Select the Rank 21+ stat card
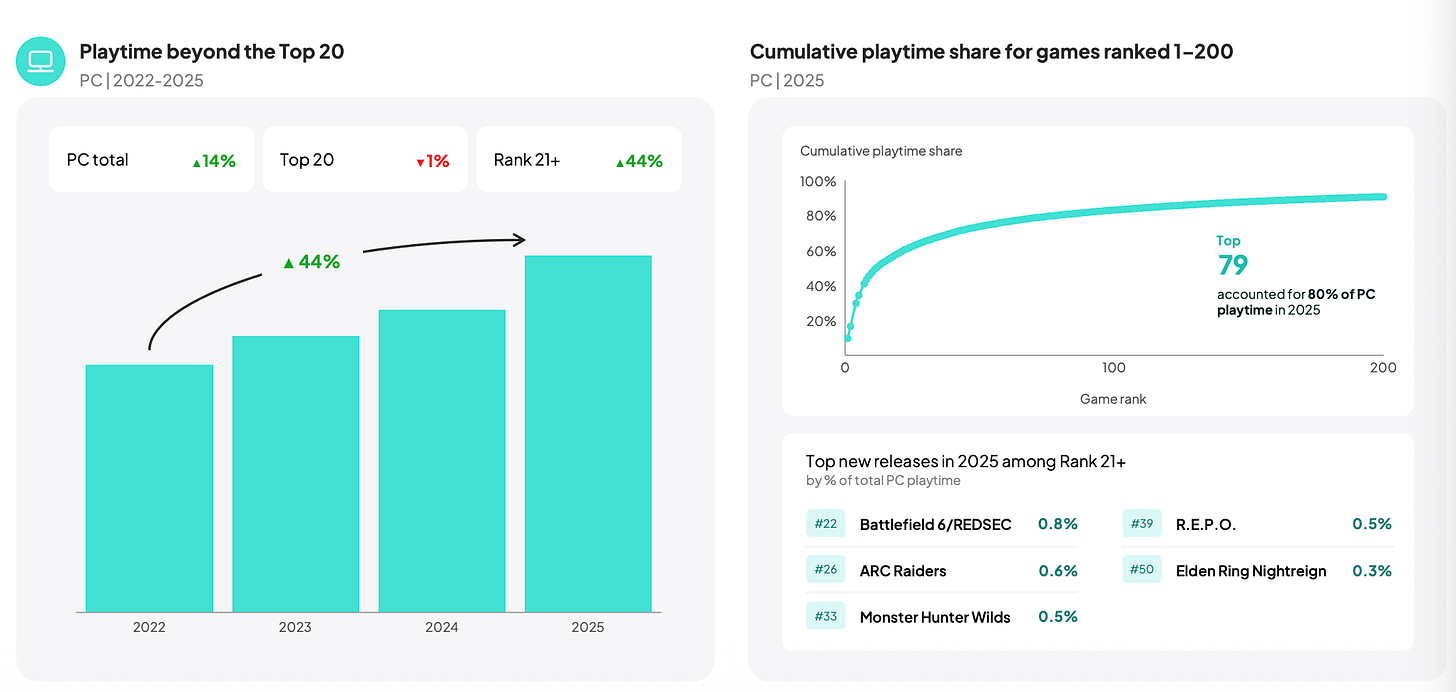This screenshot has height=692, width=1456. pyautogui.click(x=579, y=159)
